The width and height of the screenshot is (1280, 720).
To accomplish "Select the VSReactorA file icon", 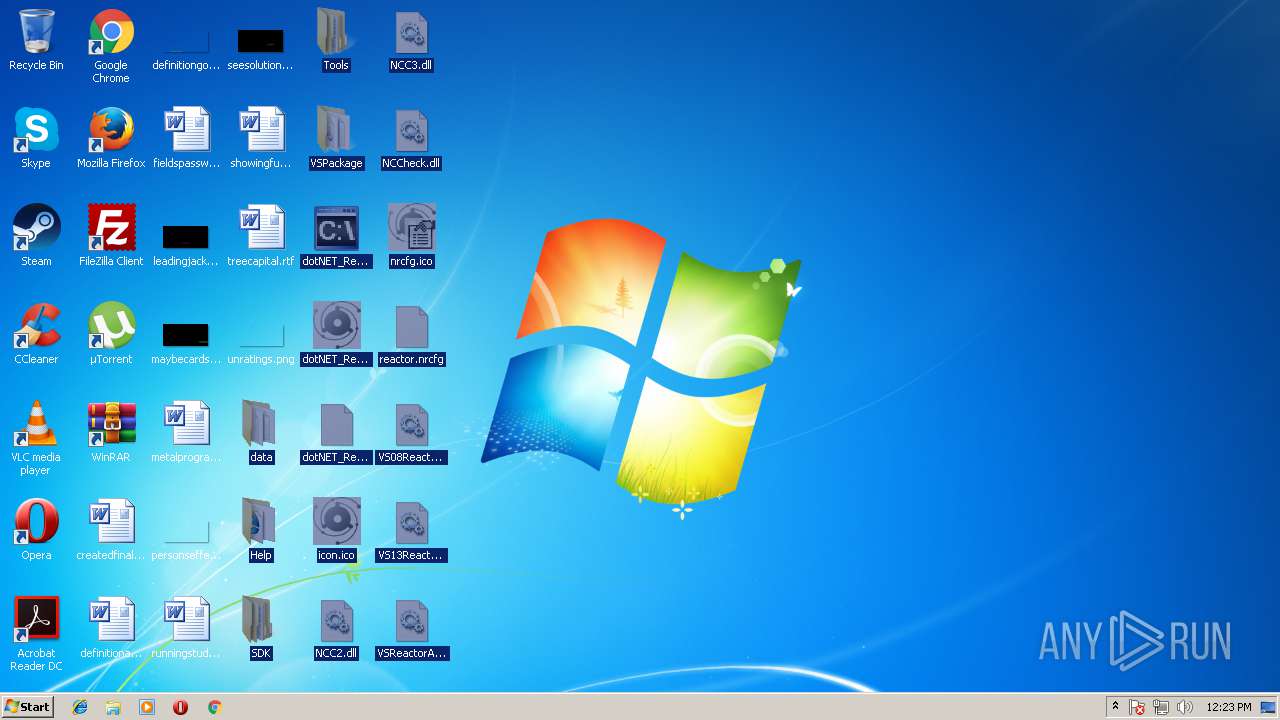I will (x=411, y=629).
